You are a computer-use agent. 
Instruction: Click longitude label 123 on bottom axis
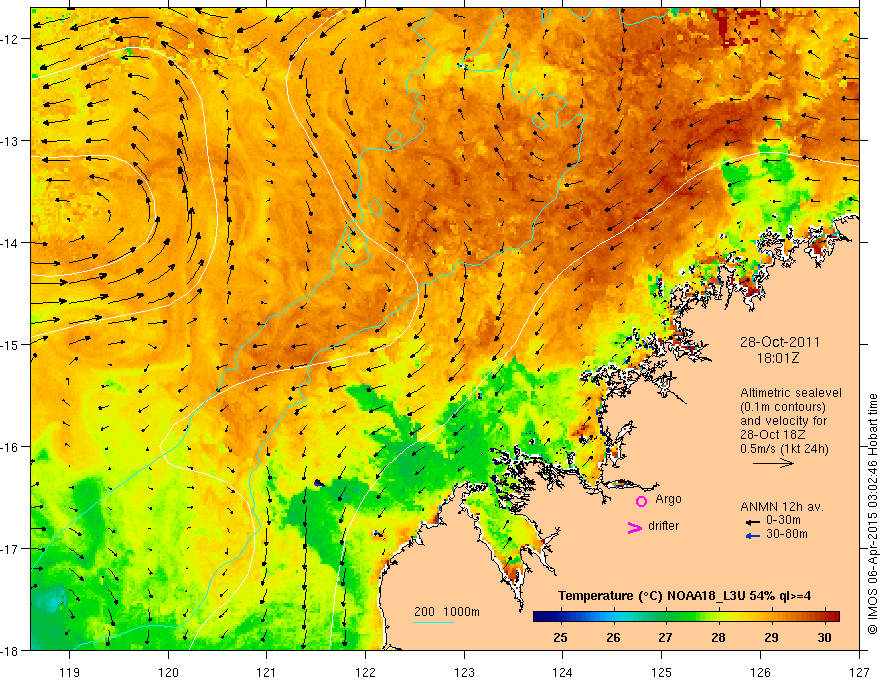[464, 672]
